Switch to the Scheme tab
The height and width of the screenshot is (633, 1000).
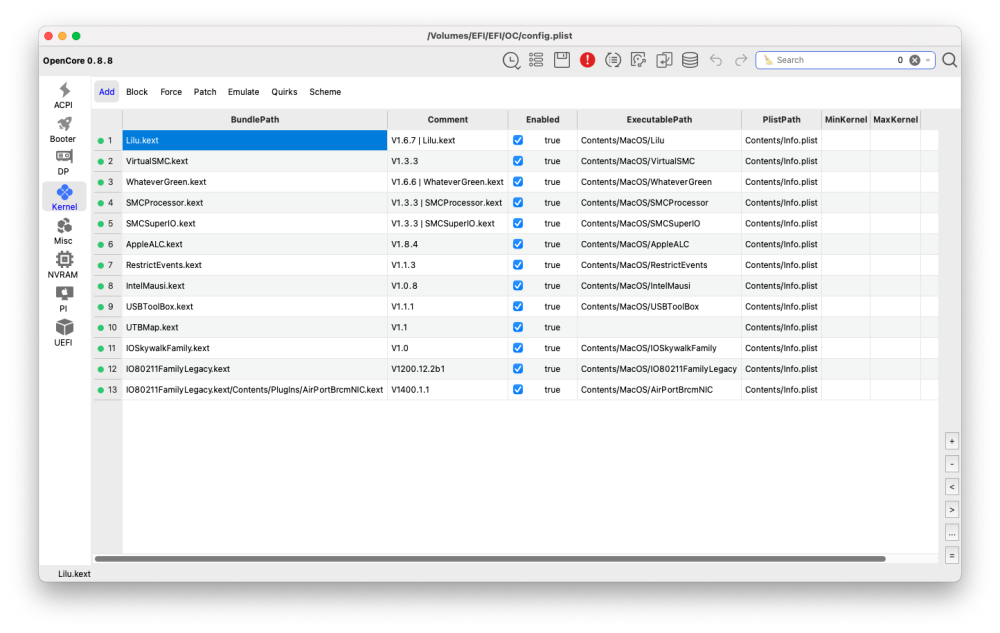325,92
